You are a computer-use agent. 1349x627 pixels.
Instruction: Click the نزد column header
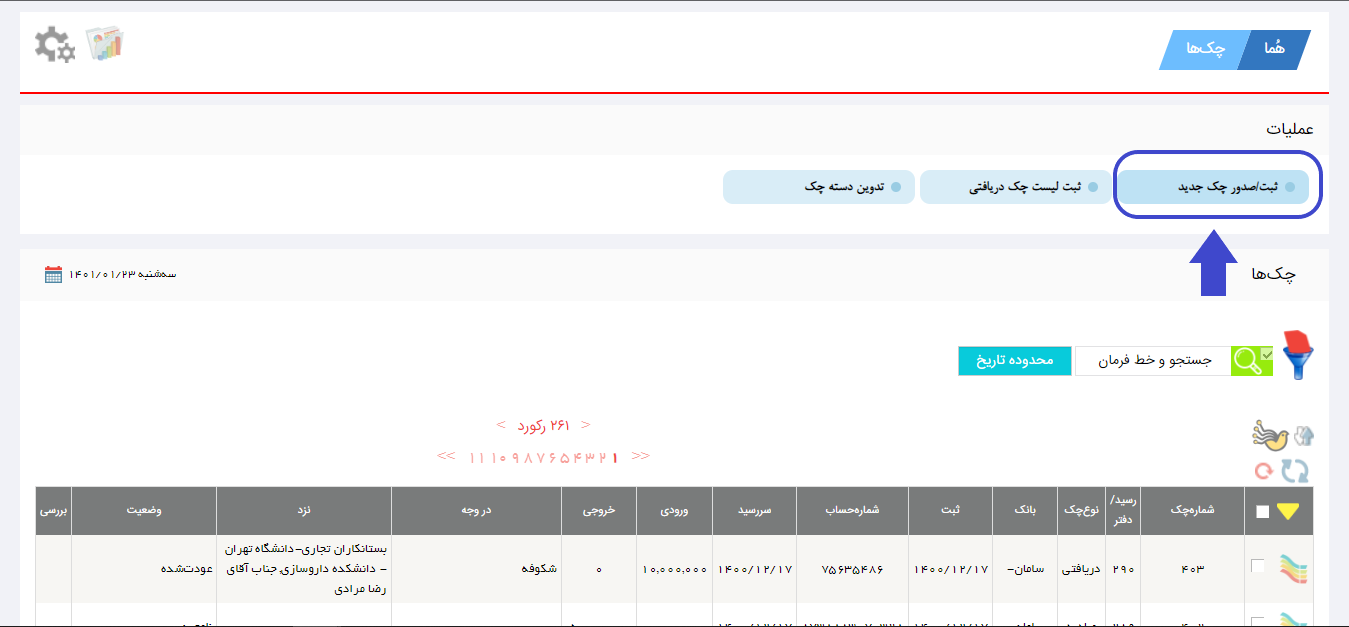coord(304,510)
